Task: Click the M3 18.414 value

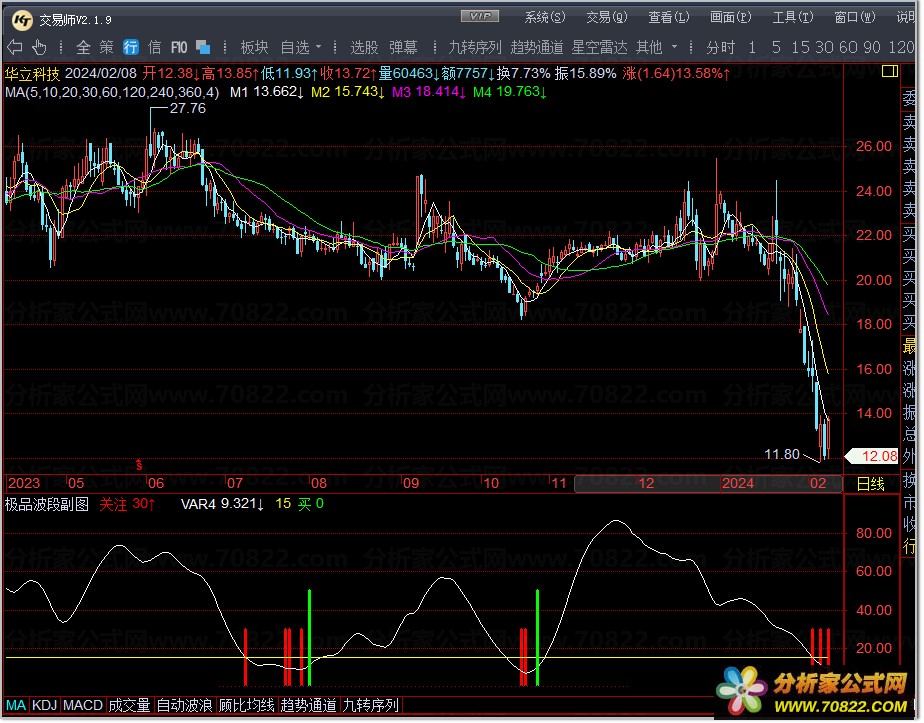Action: tap(428, 92)
